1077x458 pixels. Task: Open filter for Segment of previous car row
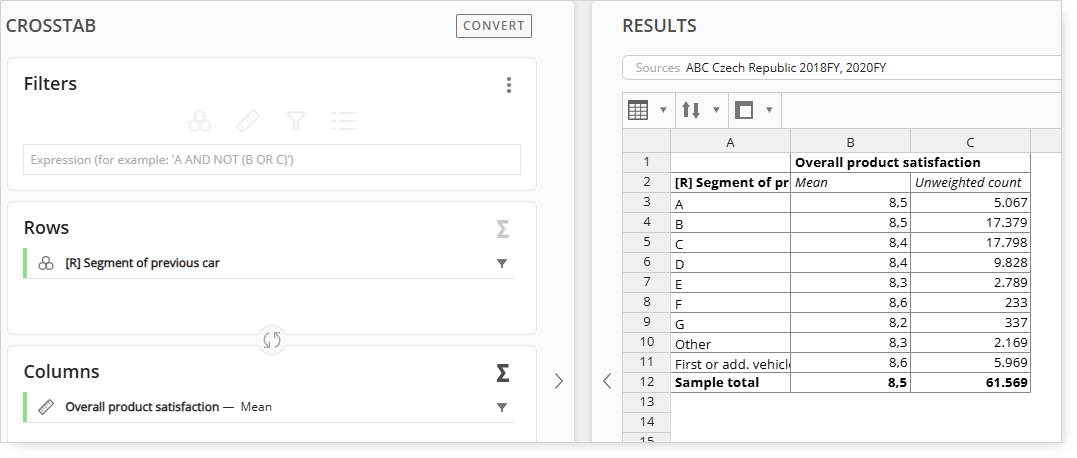pyautogui.click(x=502, y=263)
